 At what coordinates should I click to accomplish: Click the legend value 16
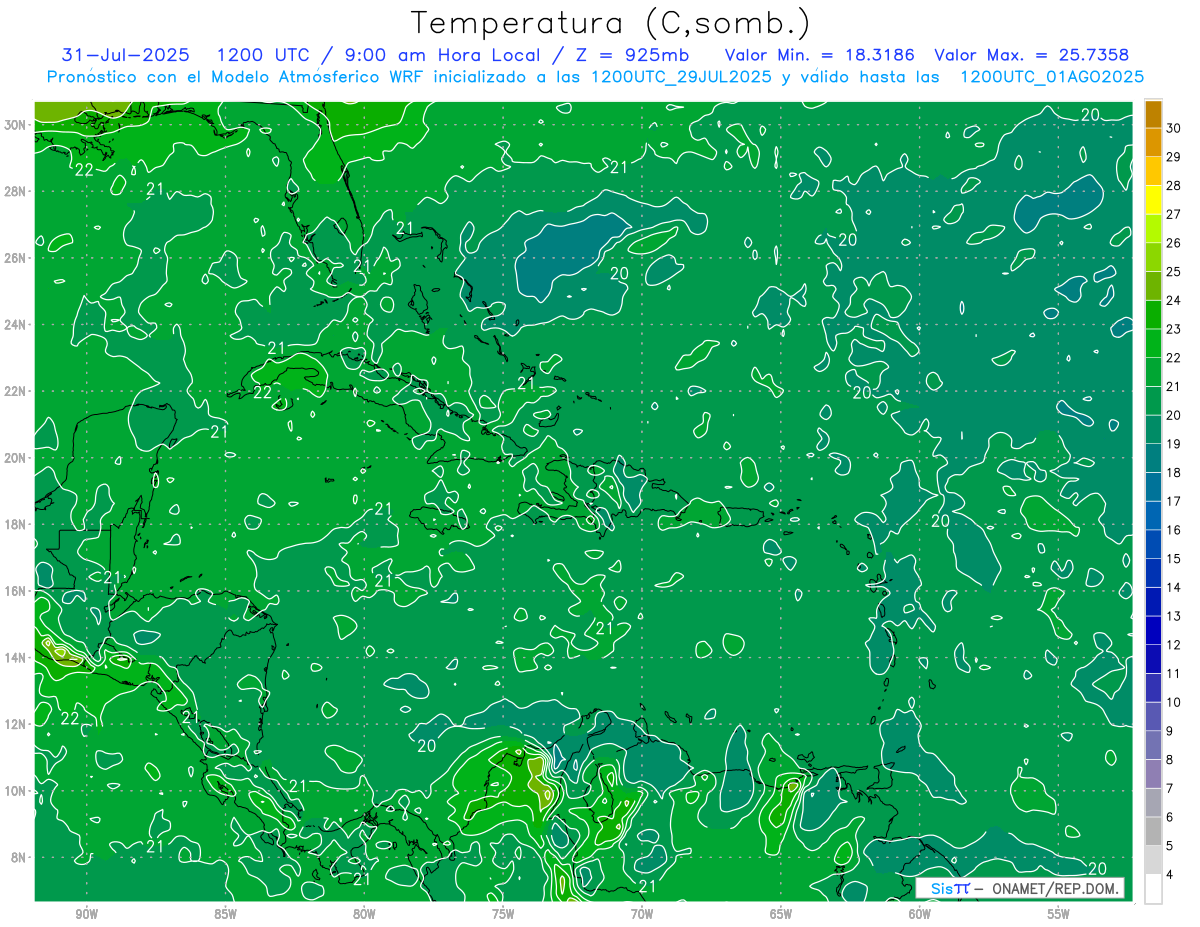[1173, 530]
